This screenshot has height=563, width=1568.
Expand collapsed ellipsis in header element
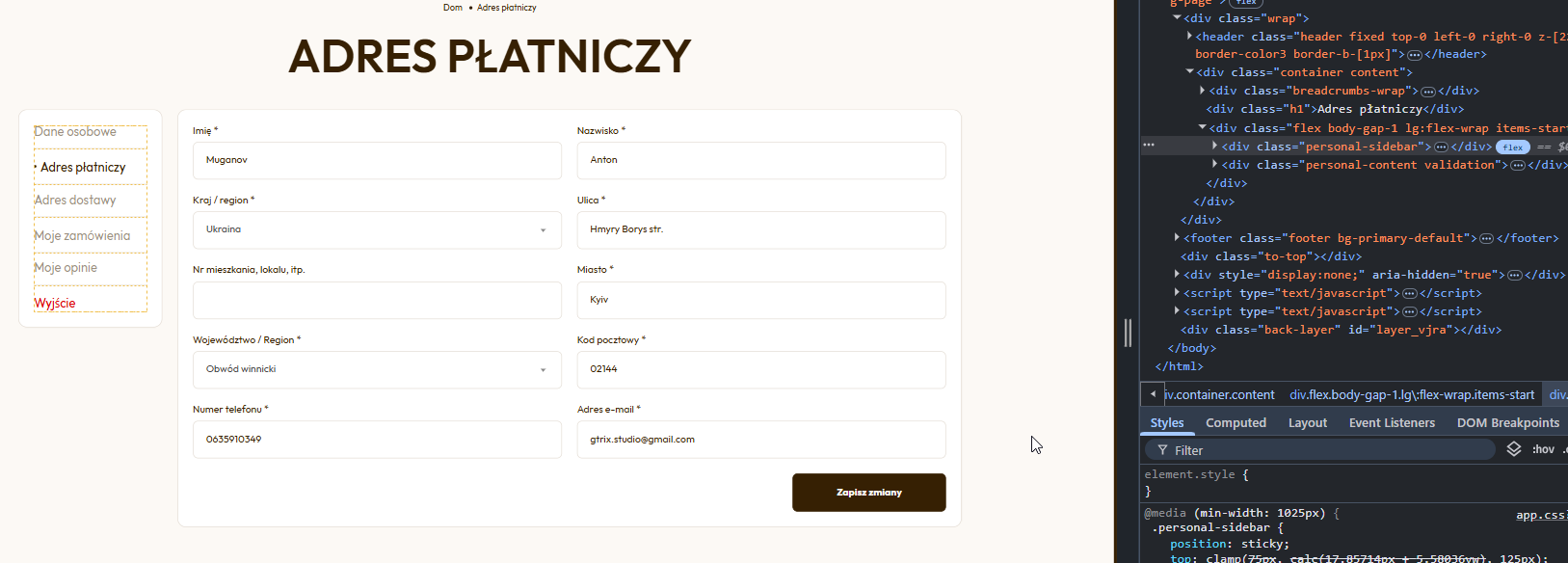pyautogui.click(x=1415, y=55)
